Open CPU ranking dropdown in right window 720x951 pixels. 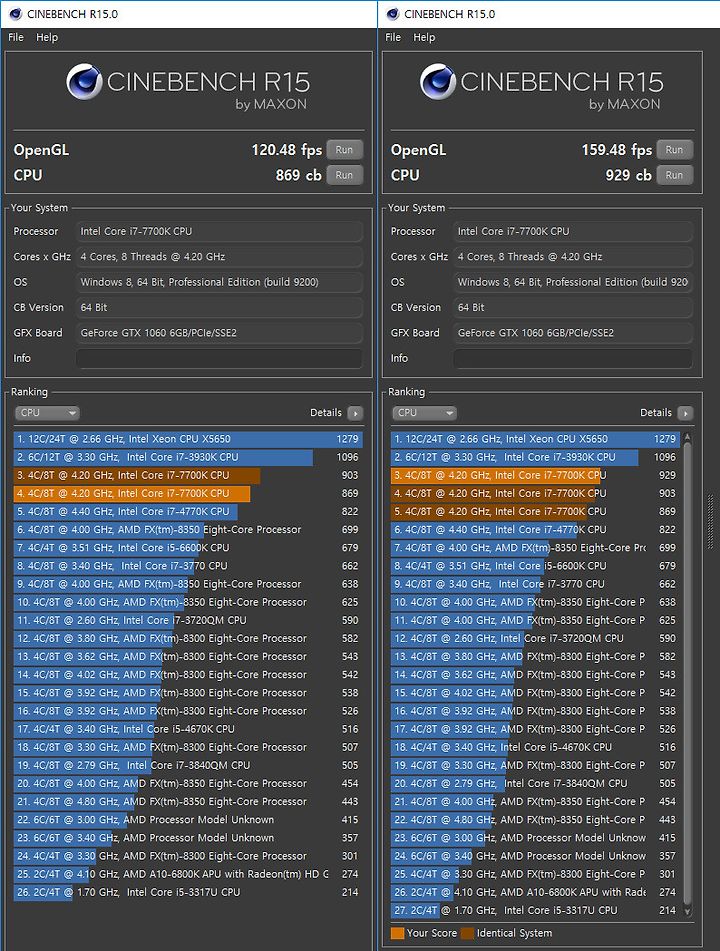(425, 413)
